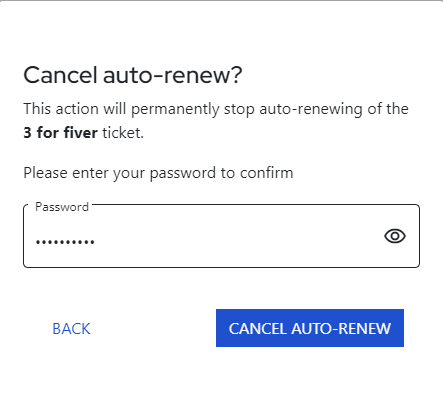Return to previous step via BACK
The image size is (443, 419).
[x=71, y=329]
